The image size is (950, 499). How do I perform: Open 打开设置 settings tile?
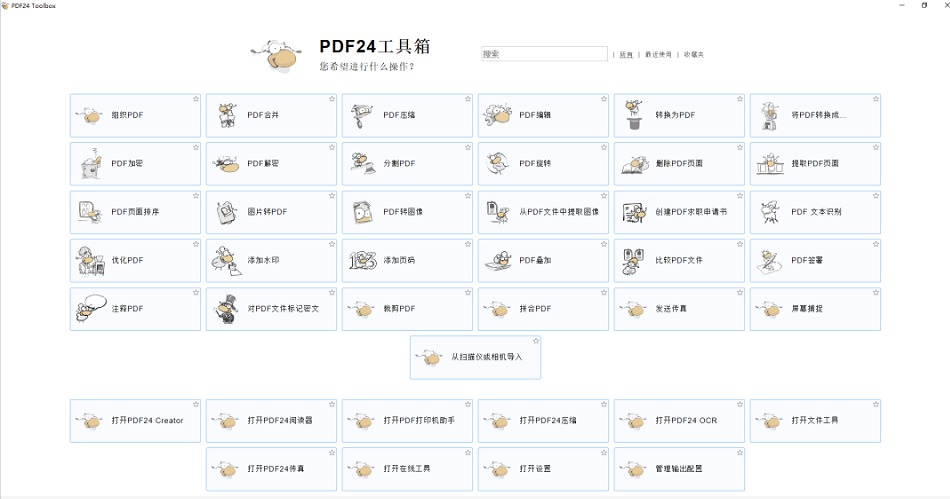click(x=543, y=469)
